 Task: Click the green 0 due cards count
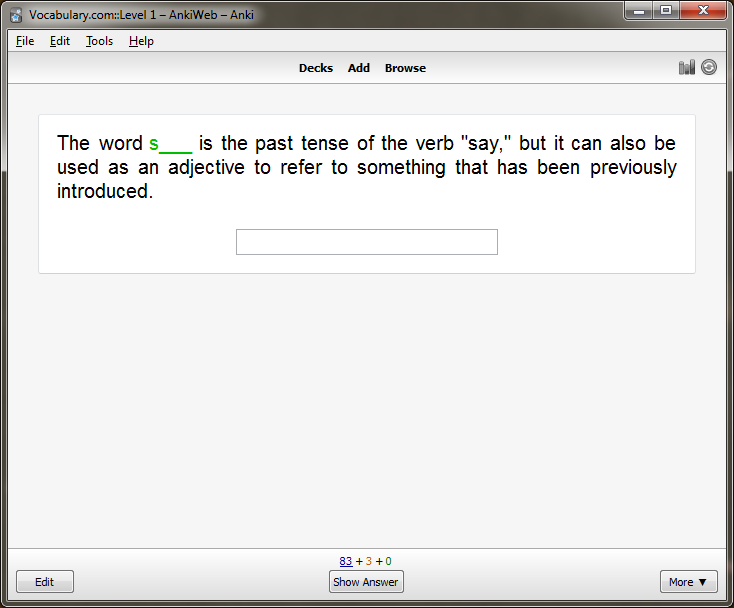(389, 561)
